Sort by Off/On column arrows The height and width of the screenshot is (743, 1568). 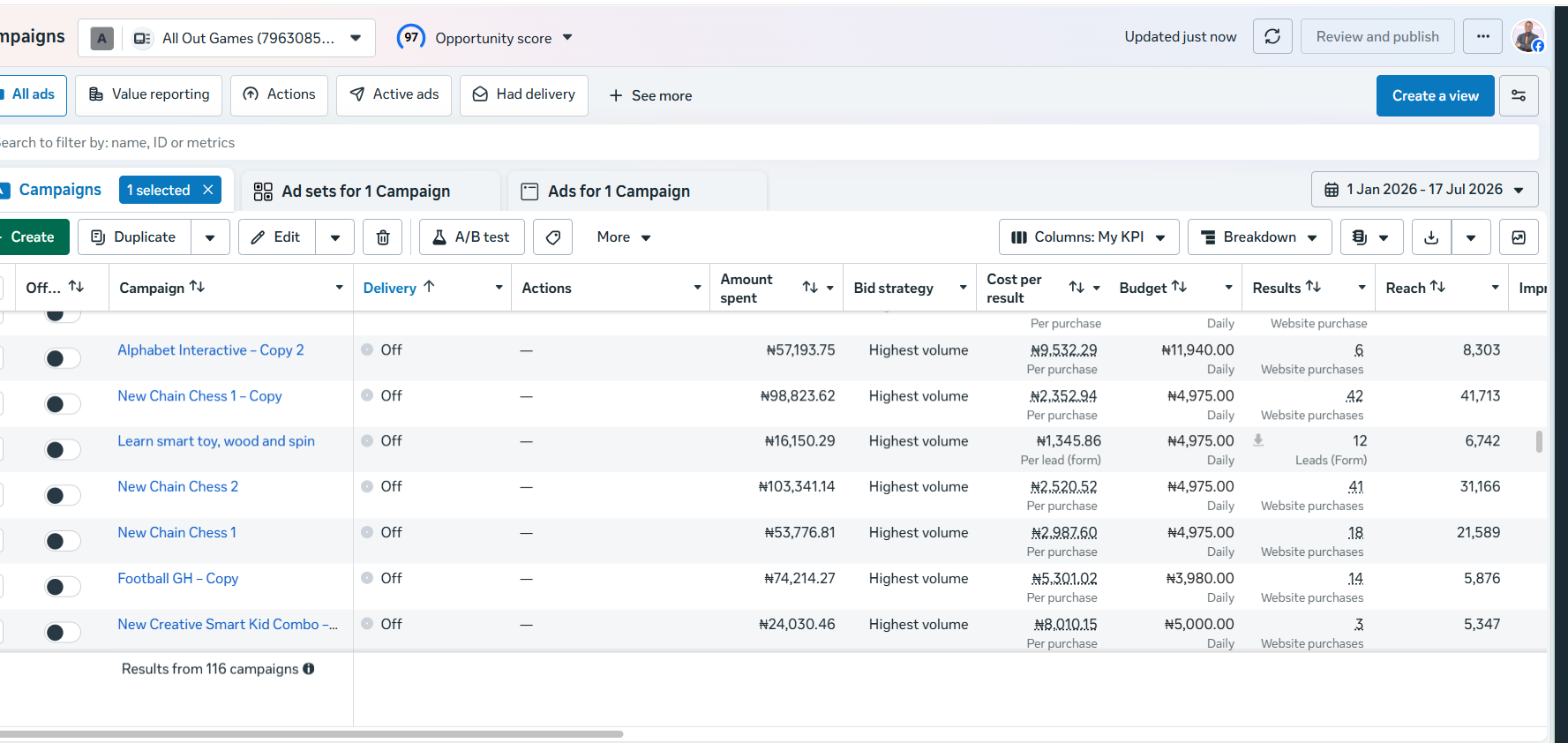pyautogui.click(x=76, y=287)
